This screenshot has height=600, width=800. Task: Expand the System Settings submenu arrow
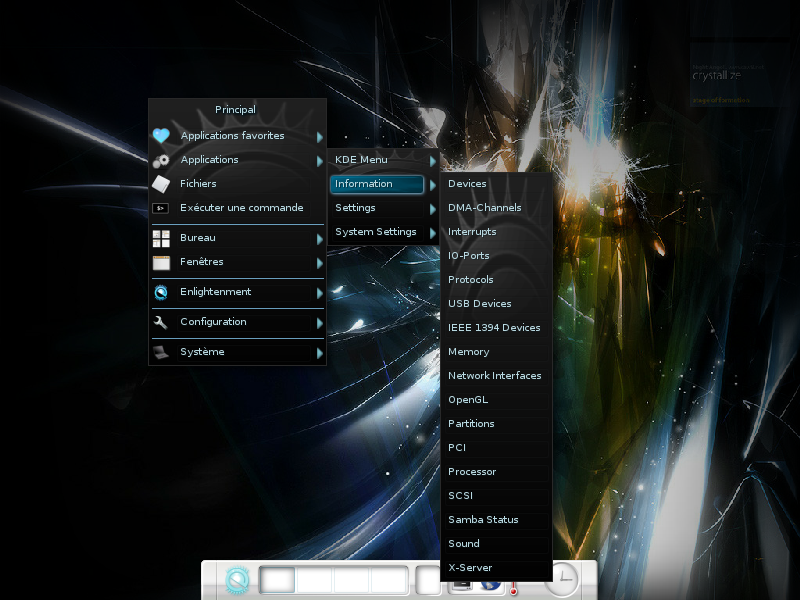pos(433,232)
